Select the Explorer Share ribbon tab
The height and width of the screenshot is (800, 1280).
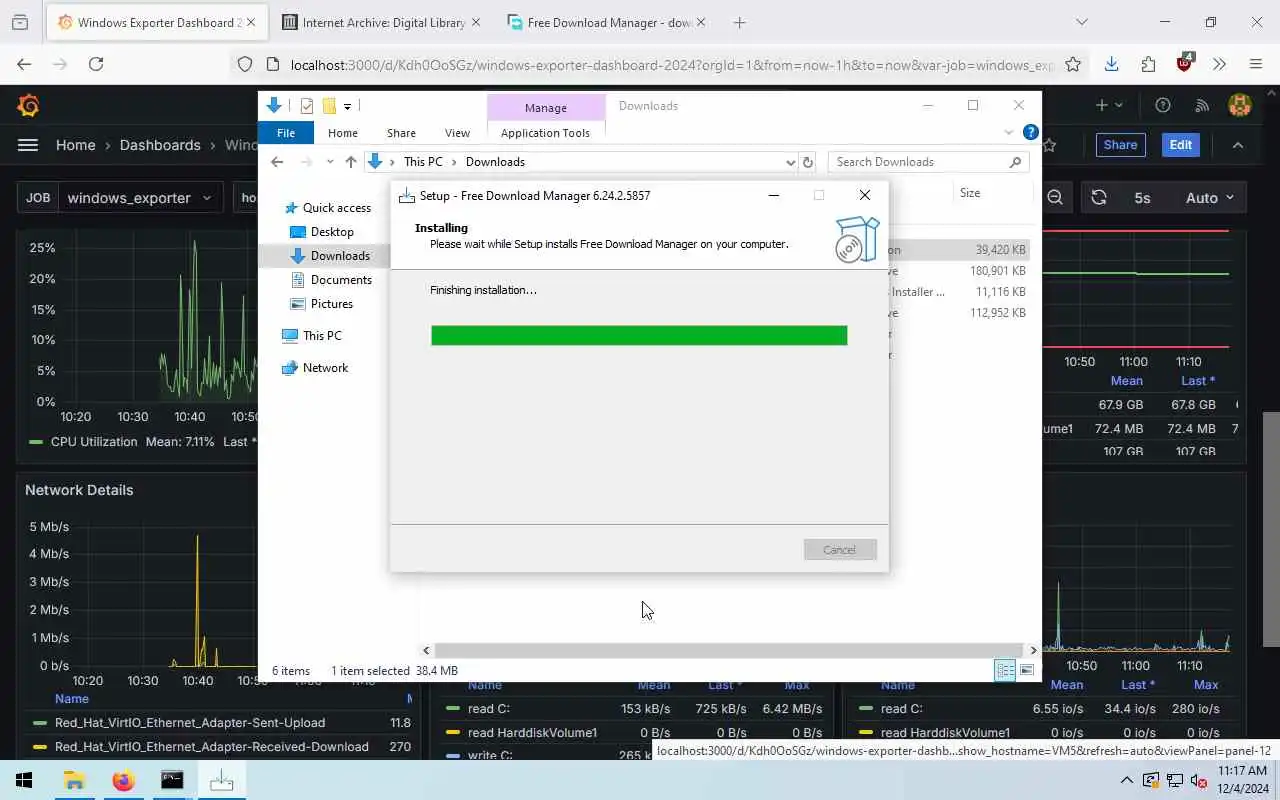(x=401, y=133)
